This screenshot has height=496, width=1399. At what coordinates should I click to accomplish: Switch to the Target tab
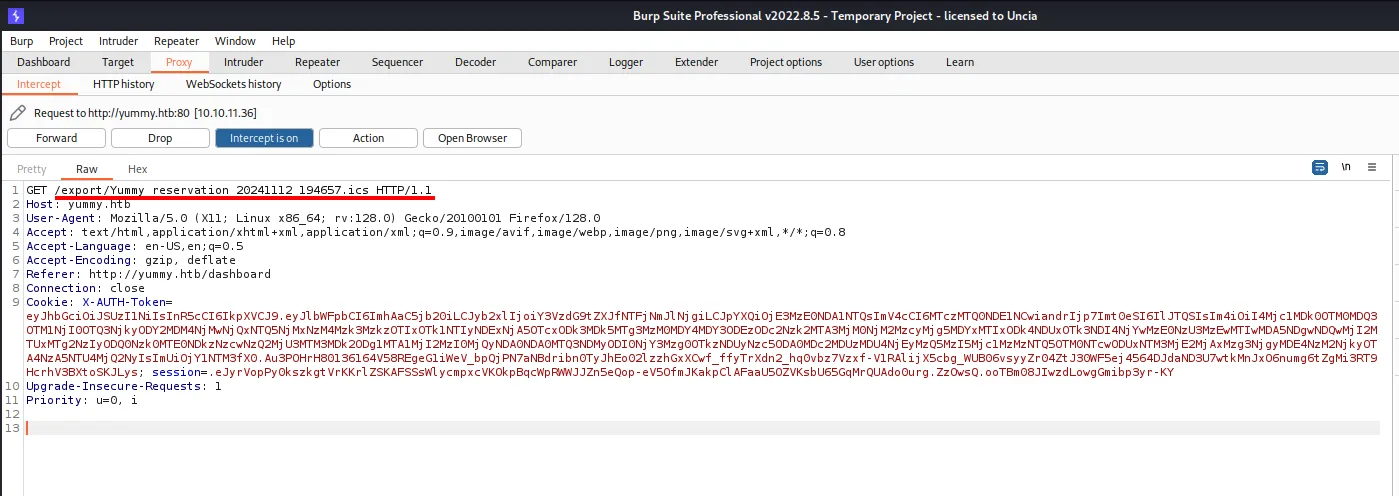pyautogui.click(x=118, y=62)
